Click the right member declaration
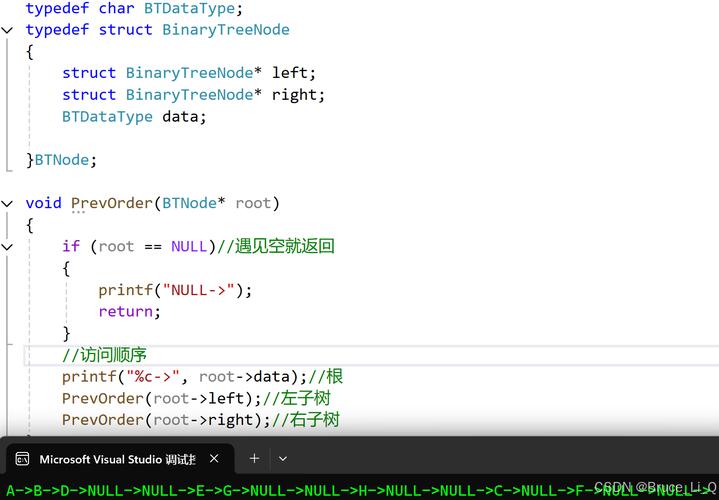Viewport: 719px width, 500px height. 194,95
